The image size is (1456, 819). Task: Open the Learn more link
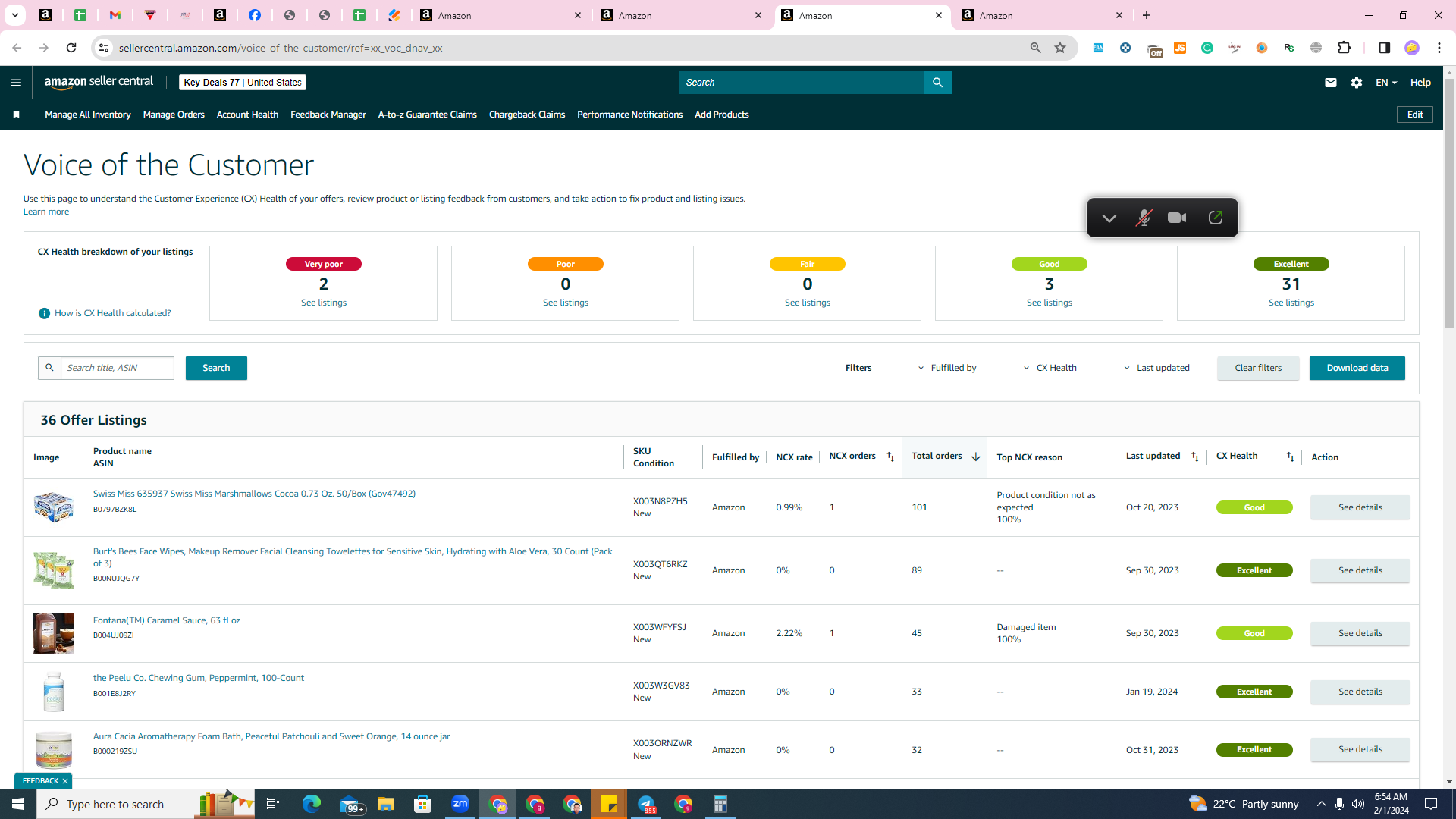46,212
